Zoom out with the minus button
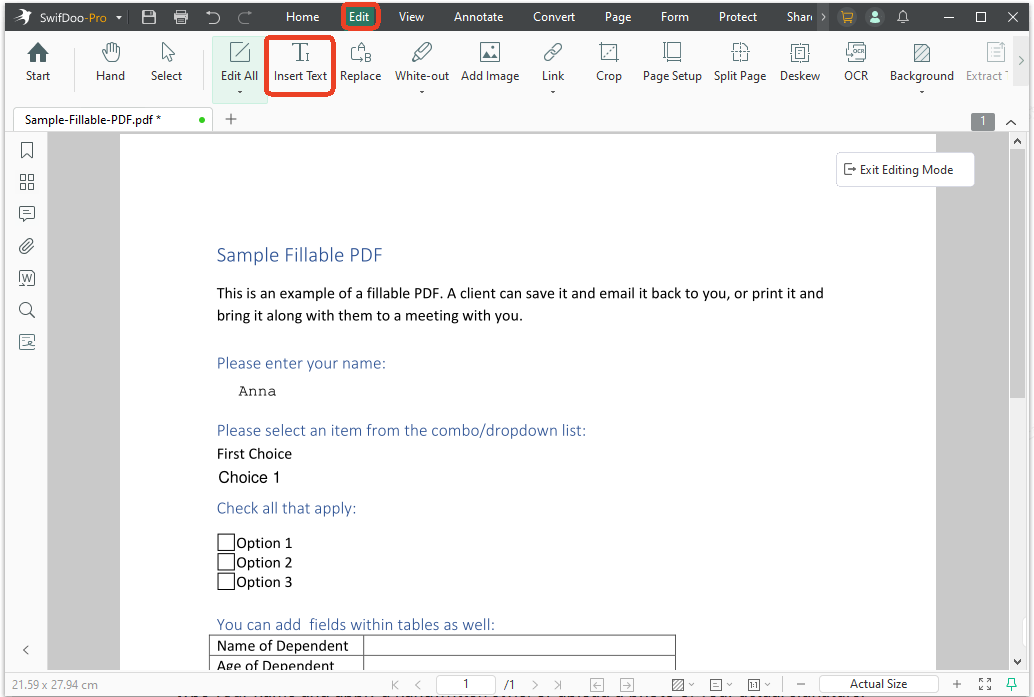Screen dimensions: 1034x697 pos(801,684)
